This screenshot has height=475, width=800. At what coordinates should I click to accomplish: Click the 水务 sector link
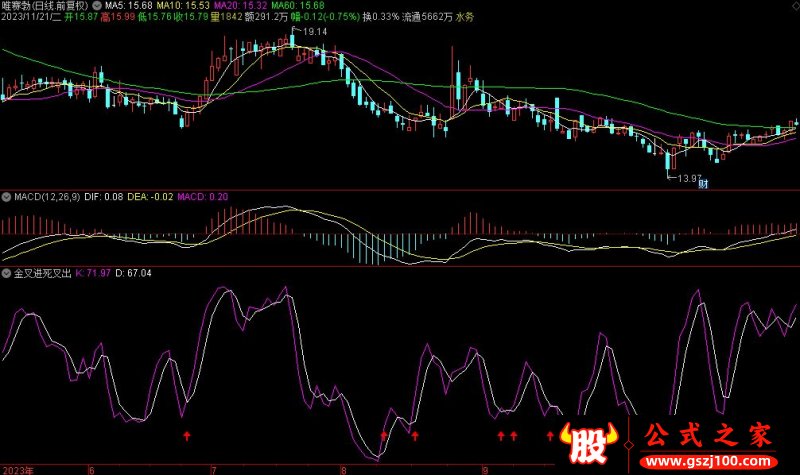465,17
